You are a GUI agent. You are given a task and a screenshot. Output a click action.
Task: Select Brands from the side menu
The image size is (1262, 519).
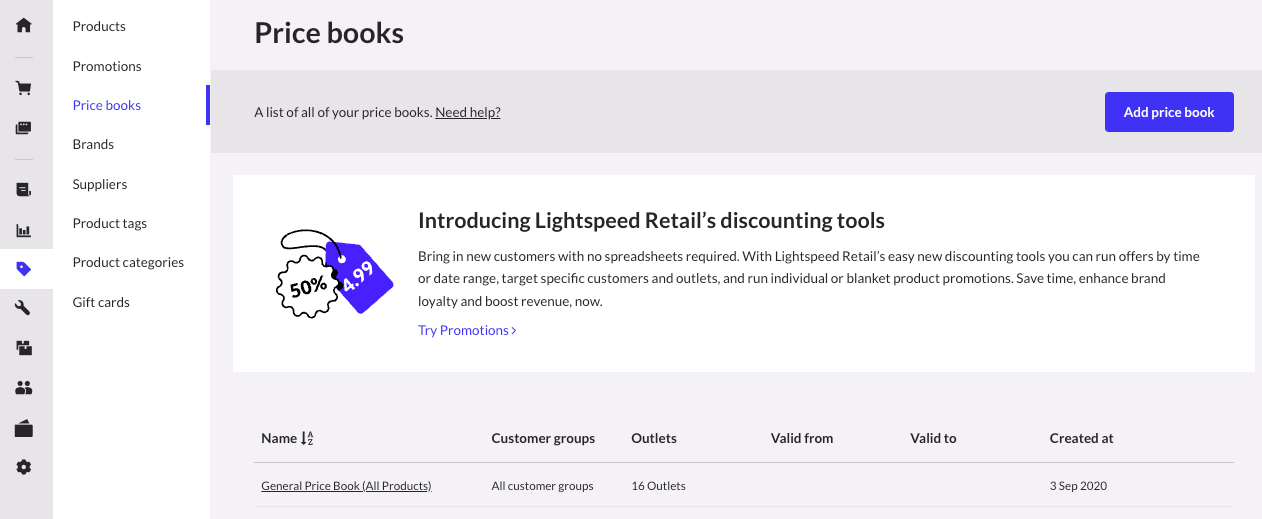tap(93, 144)
